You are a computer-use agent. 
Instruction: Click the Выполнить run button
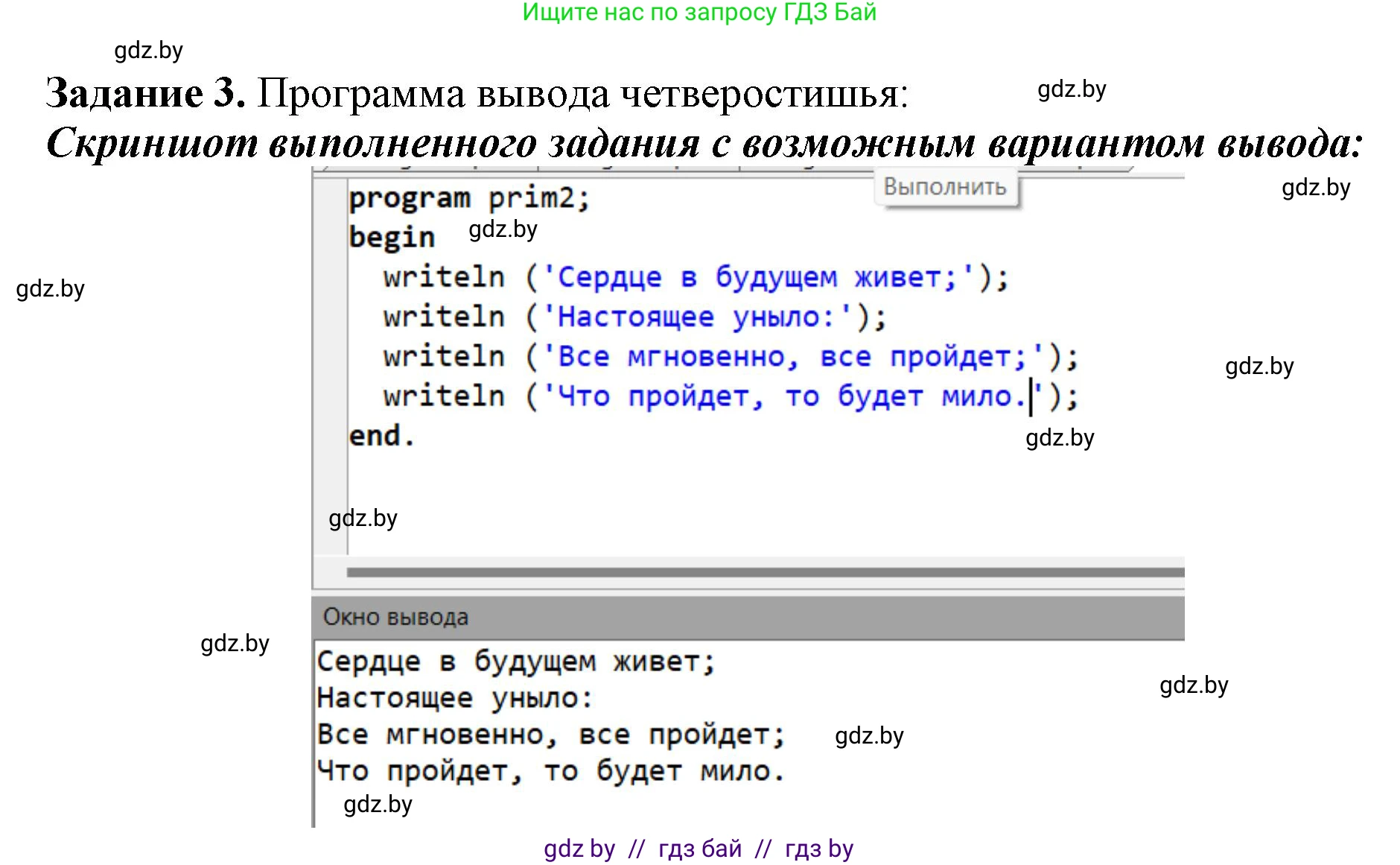[x=944, y=187]
